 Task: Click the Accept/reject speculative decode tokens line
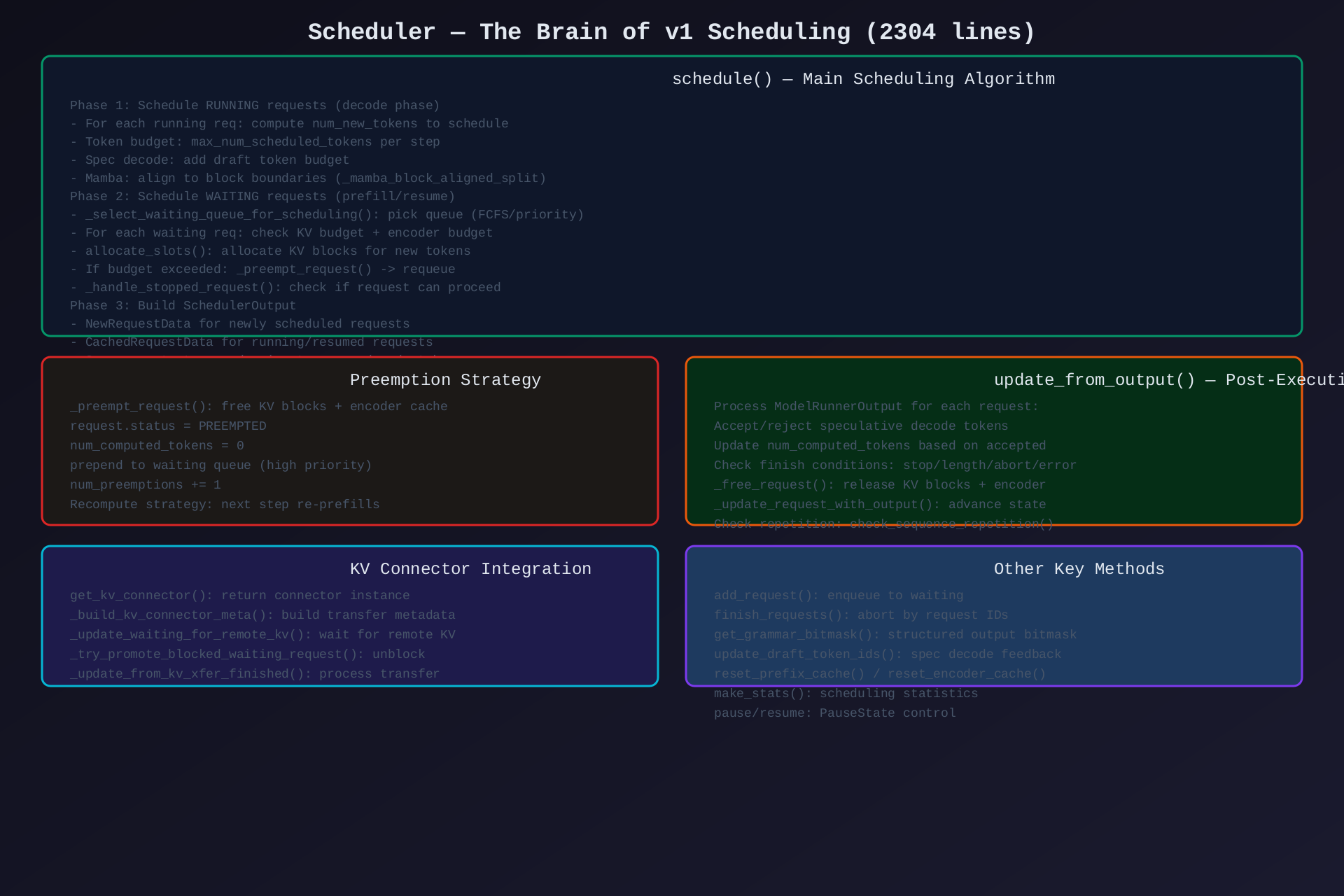tap(861, 426)
